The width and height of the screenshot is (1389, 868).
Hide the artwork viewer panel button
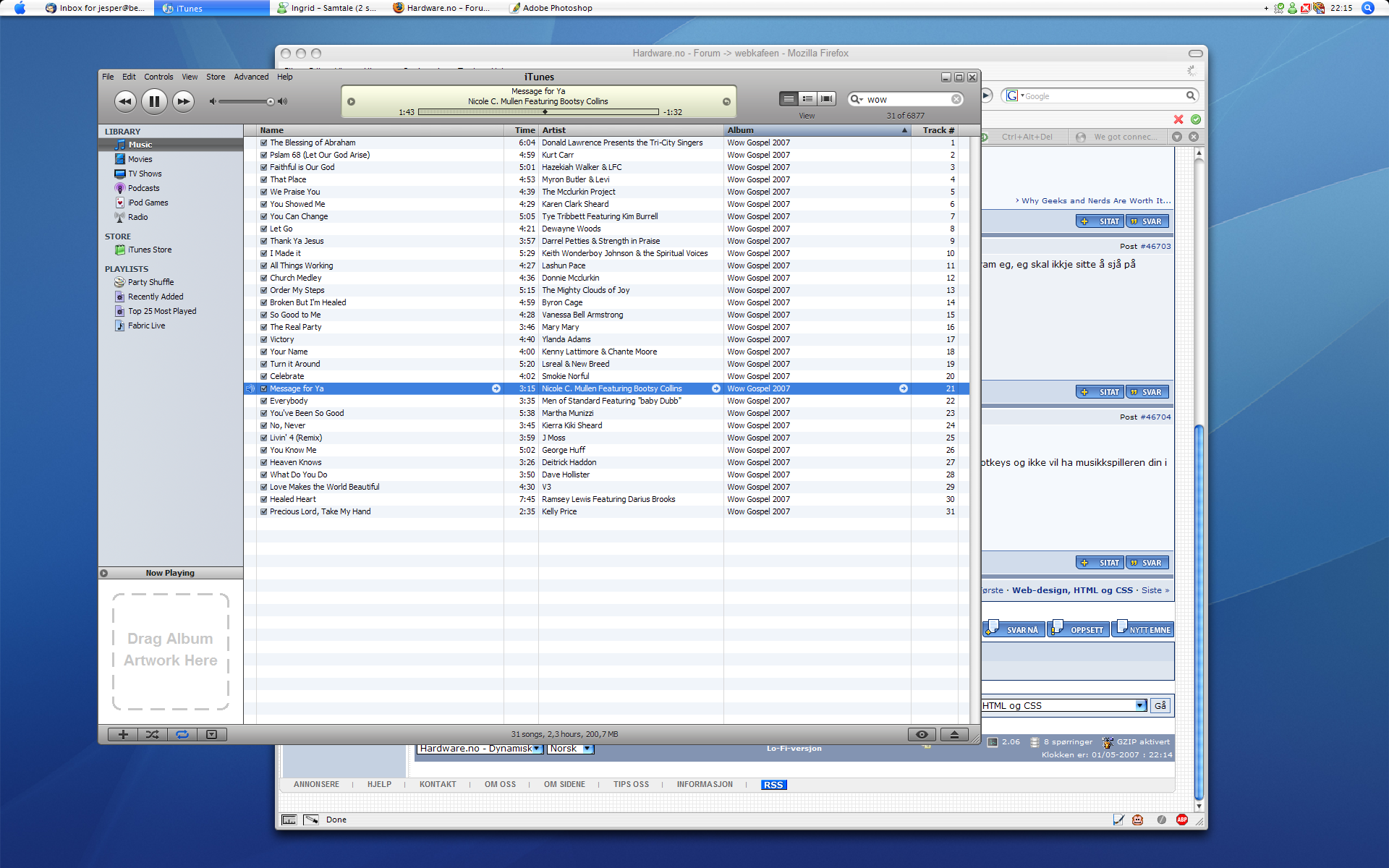point(212,734)
